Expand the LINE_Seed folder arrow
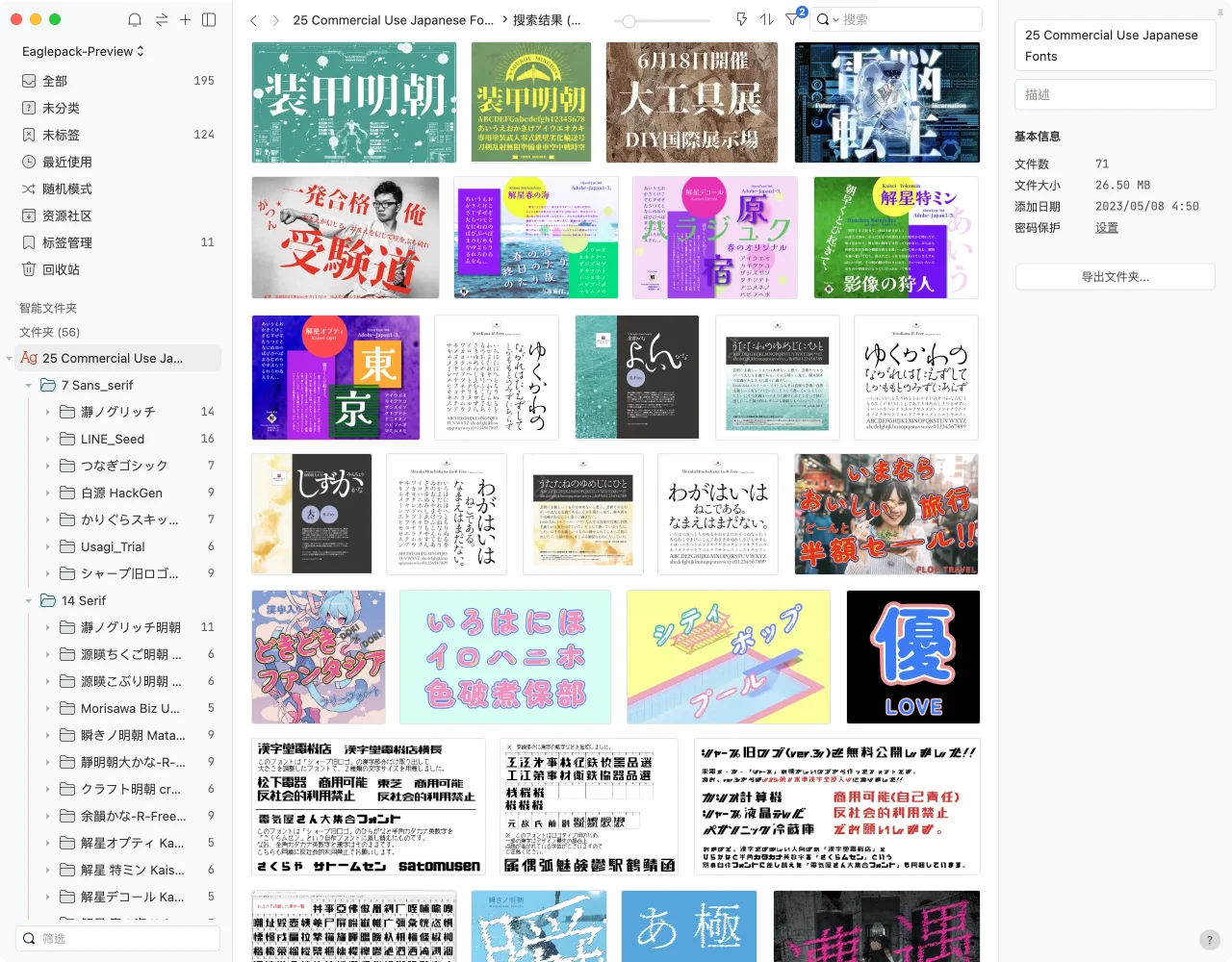1232x962 pixels. click(48, 439)
